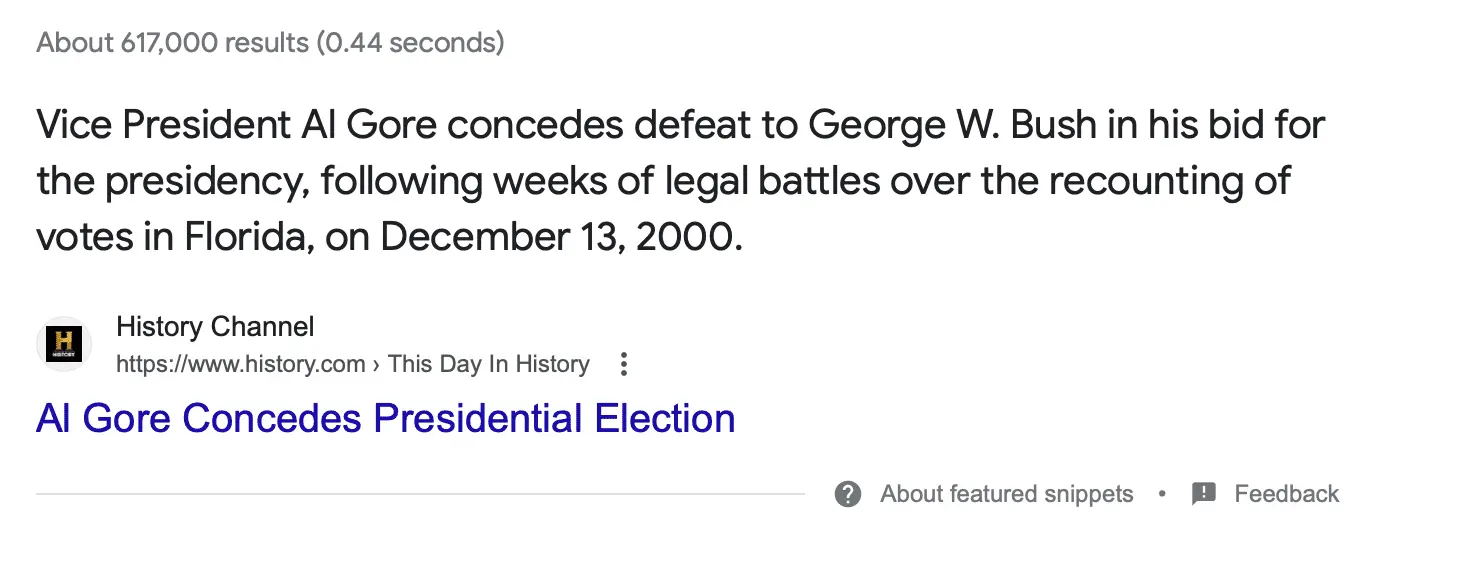Click the History Channel source name
Viewport: 1480px width, 580px height.
click(x=214, y=326)
